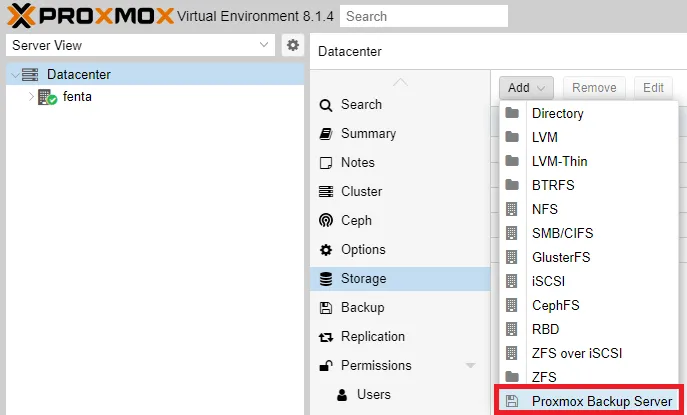Screen dimensions: 687x415
Task: Click the Search magnifier icon in sidebar
Action: [326, 105]
